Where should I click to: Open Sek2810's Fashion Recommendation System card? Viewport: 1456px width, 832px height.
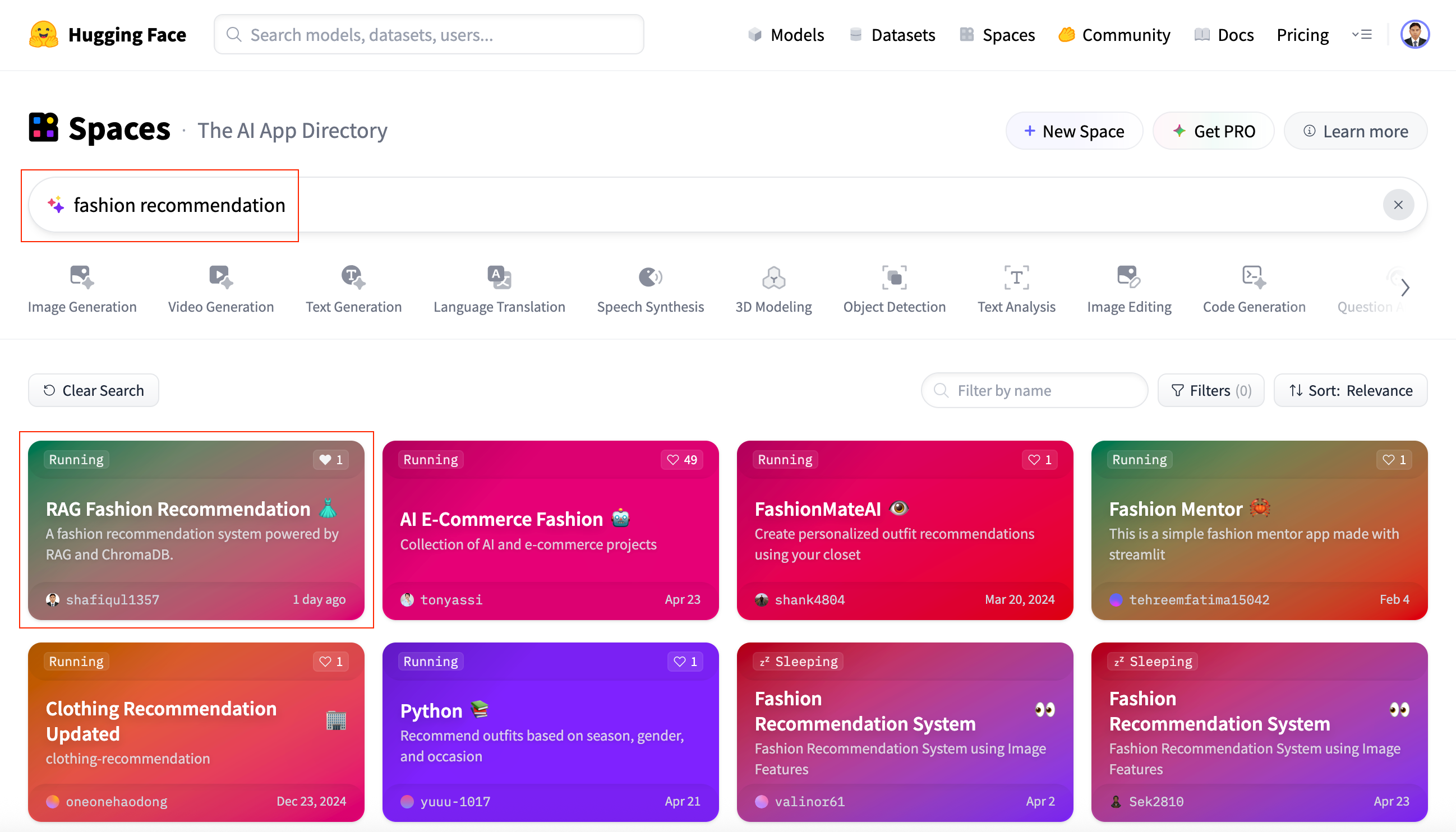[1259, 732]
